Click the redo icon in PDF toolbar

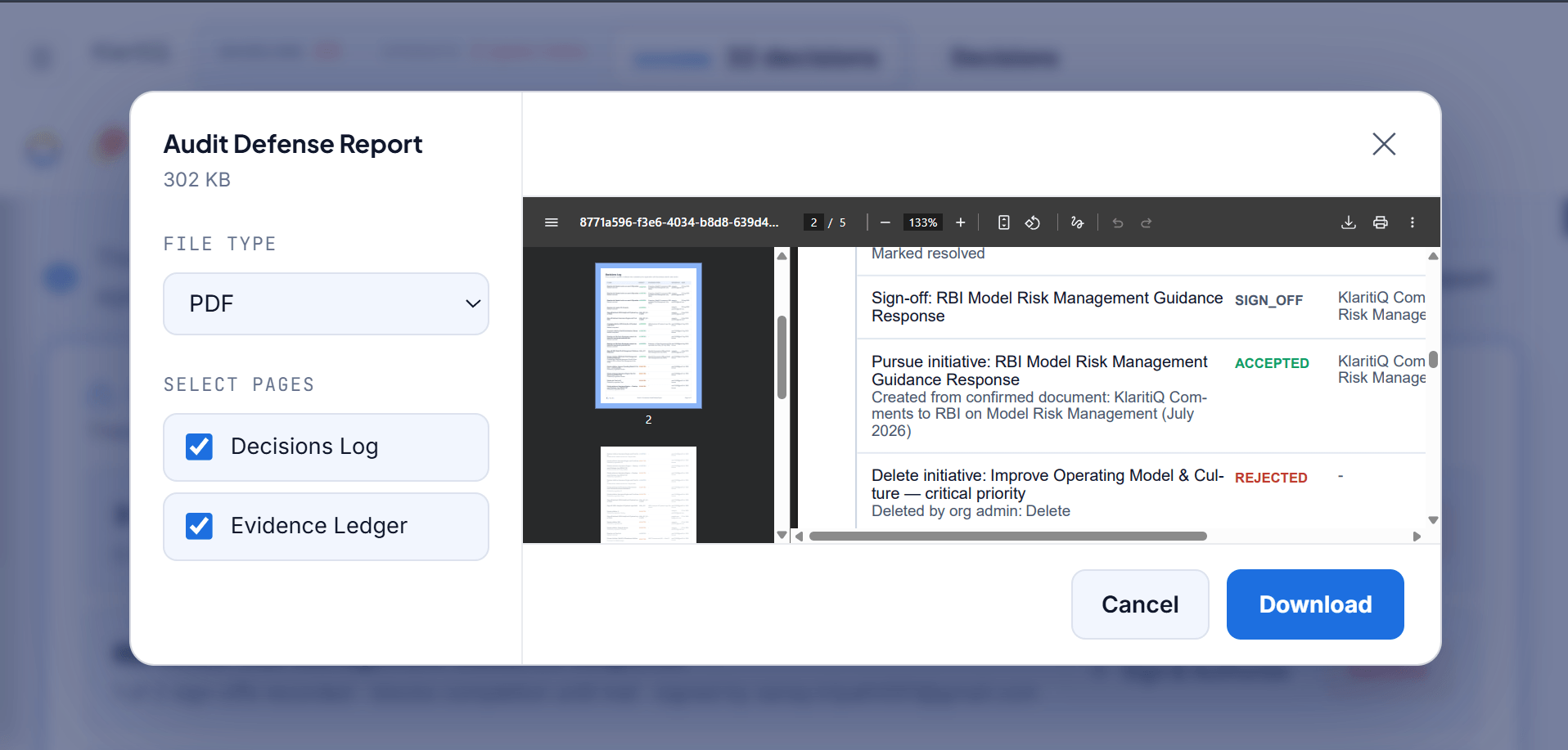[1147, 222]
